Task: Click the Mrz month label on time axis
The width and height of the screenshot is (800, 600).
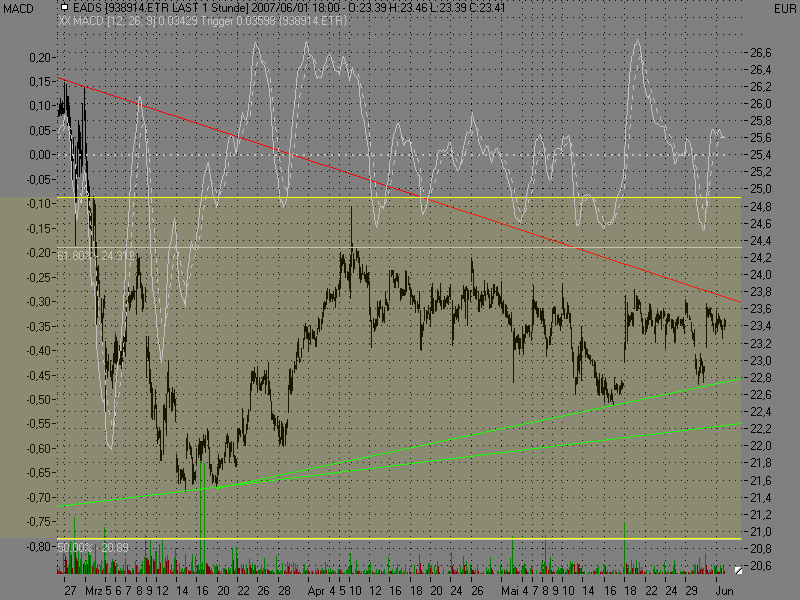Action: click(x=94, y=591)
